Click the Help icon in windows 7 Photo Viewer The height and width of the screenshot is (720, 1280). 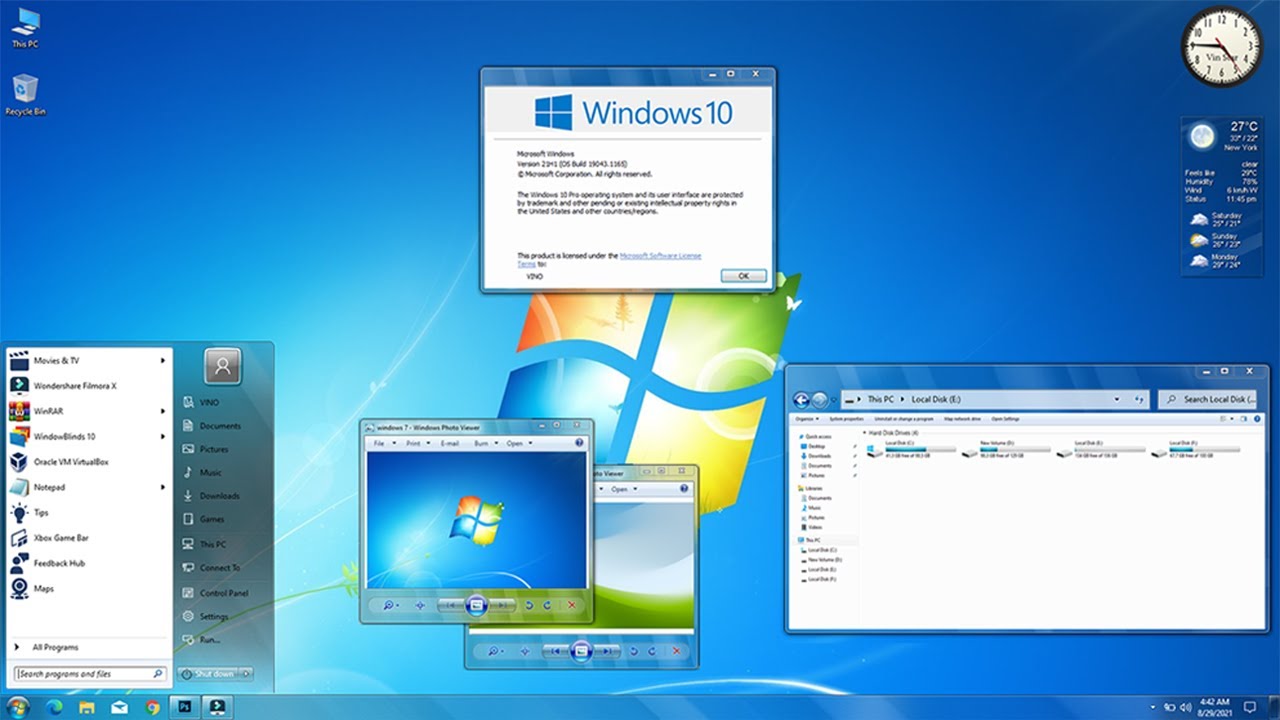point(579,443)
